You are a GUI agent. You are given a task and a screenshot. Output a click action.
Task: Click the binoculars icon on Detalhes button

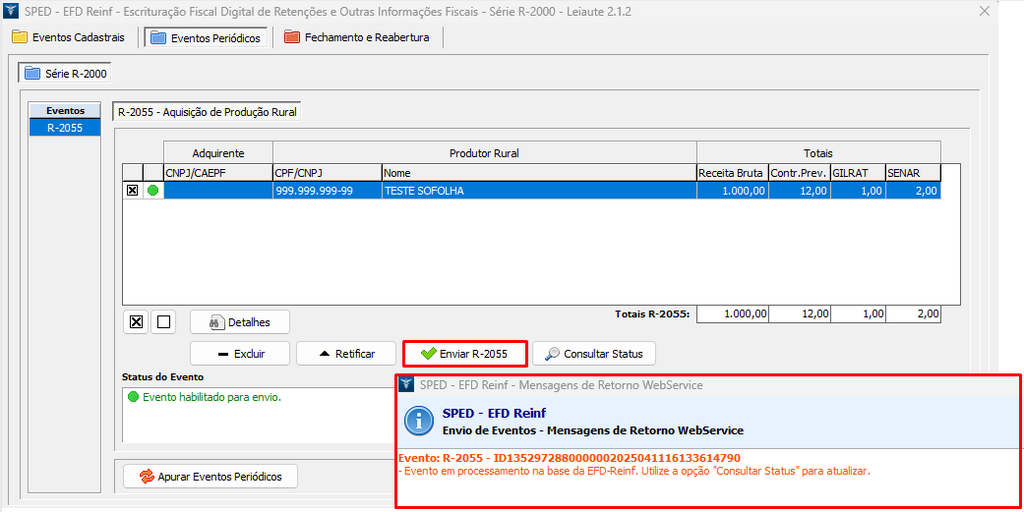(x=215, y=322)
